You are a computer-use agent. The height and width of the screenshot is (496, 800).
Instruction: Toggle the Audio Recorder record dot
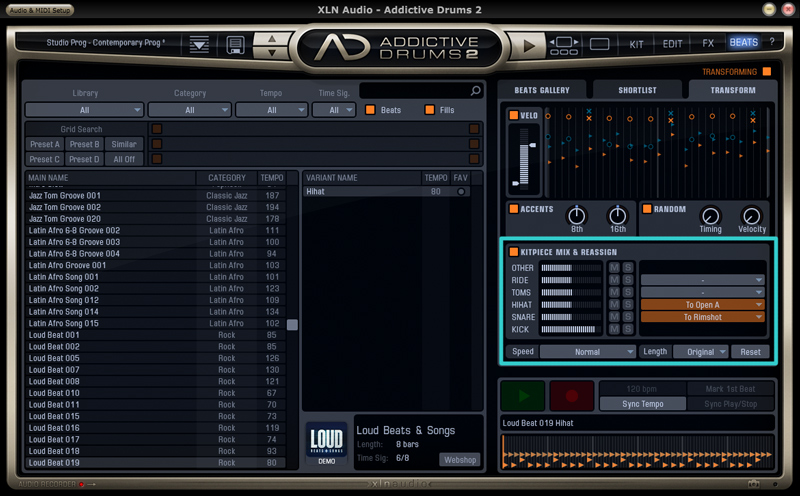point(81,484)
